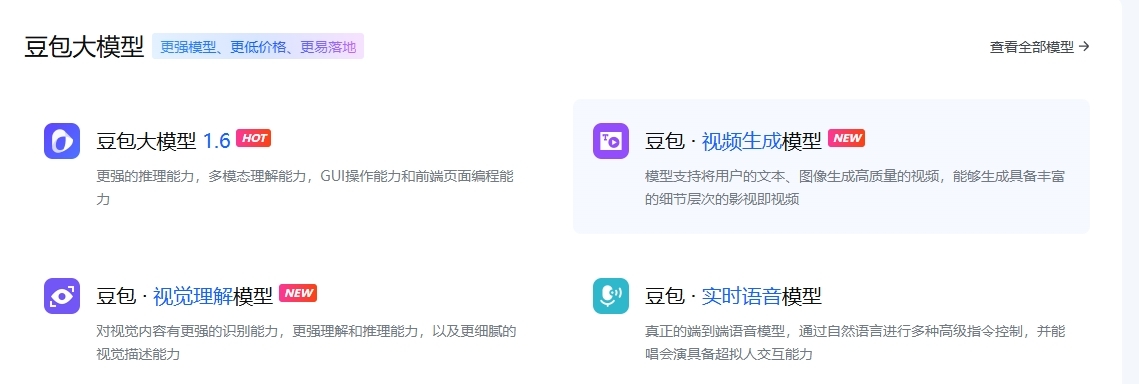Click the 更强模型、更低价格、更易落地 tag
The width and height of the screenshot is (1139, 384).
click(258, 47)
